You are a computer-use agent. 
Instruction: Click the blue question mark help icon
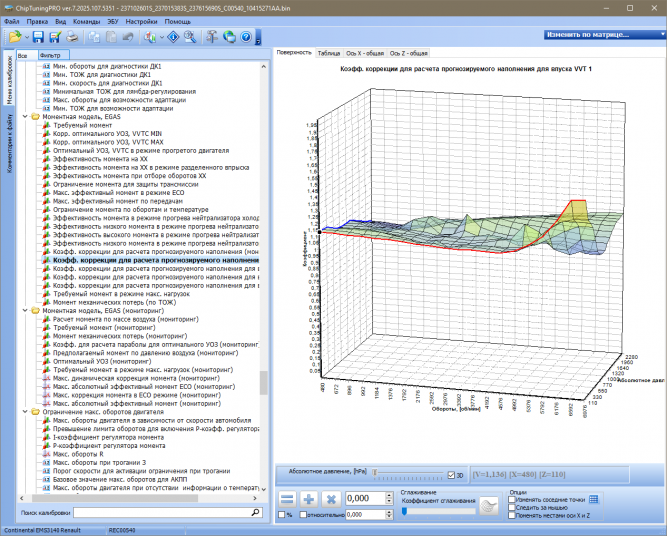coord(246,37)
